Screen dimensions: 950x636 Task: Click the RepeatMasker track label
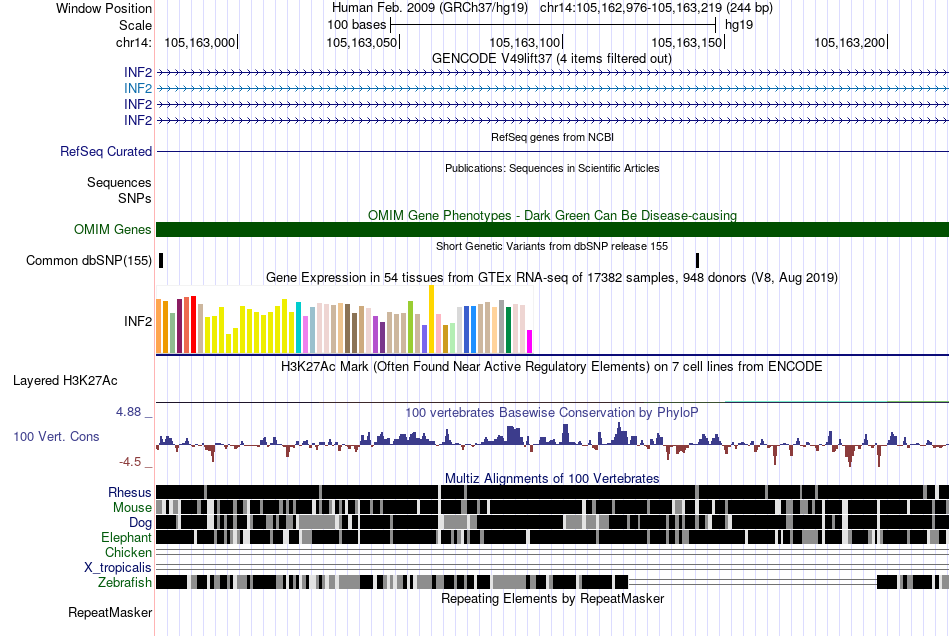pyautogui.click(x=110, y=612)
